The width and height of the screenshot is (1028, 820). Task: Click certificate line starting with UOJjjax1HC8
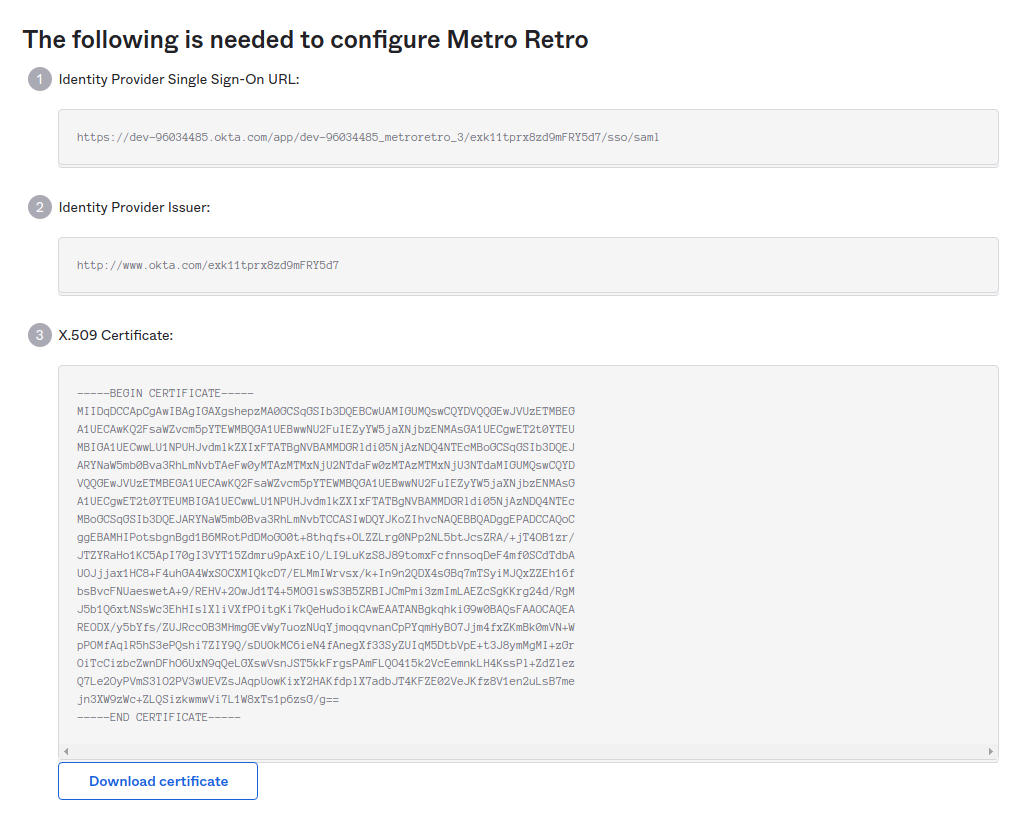(326, 573)
